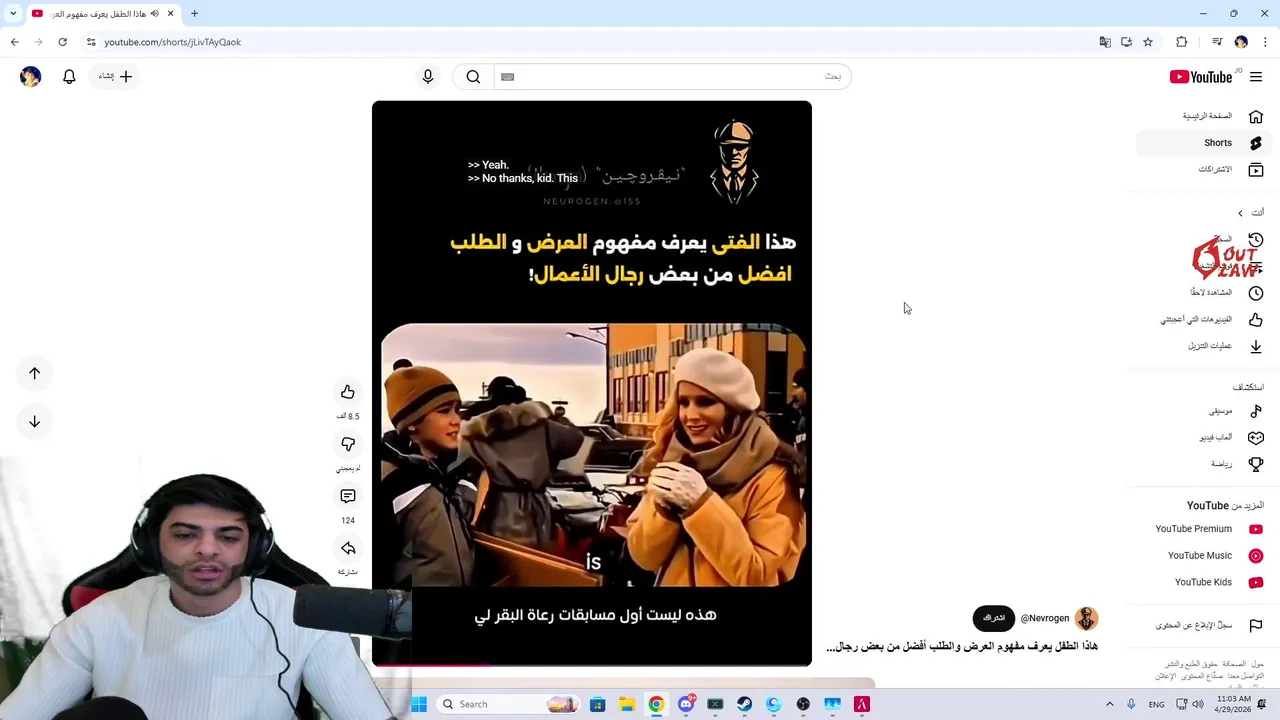
Task: Click the YouTube search magnifier button
Action: [473, 77]
